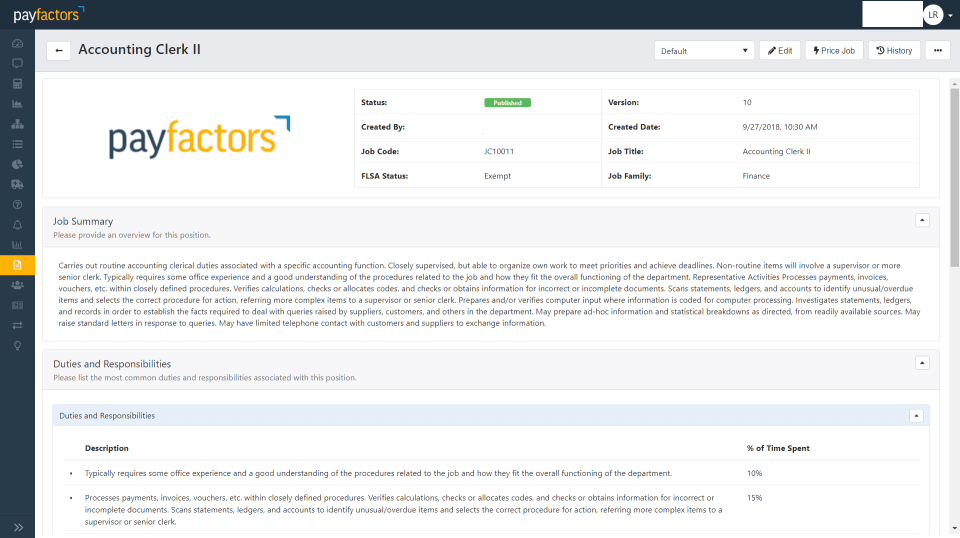Click the Edit button

pos(779,51)
